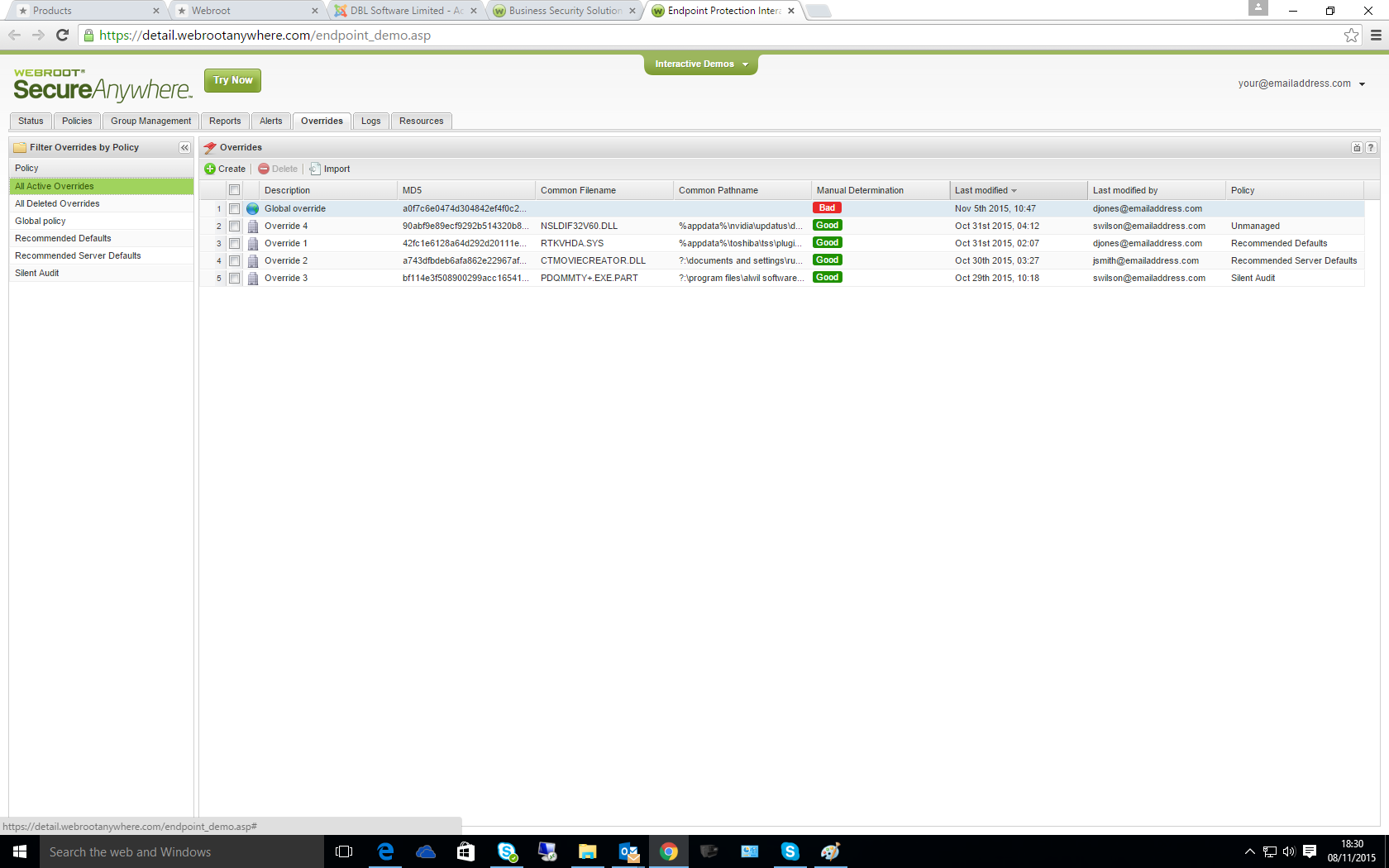This screenshot has height=868, width=1389.
Task: Select All Active Overrides filter
Action: click(x=101, y=186)
